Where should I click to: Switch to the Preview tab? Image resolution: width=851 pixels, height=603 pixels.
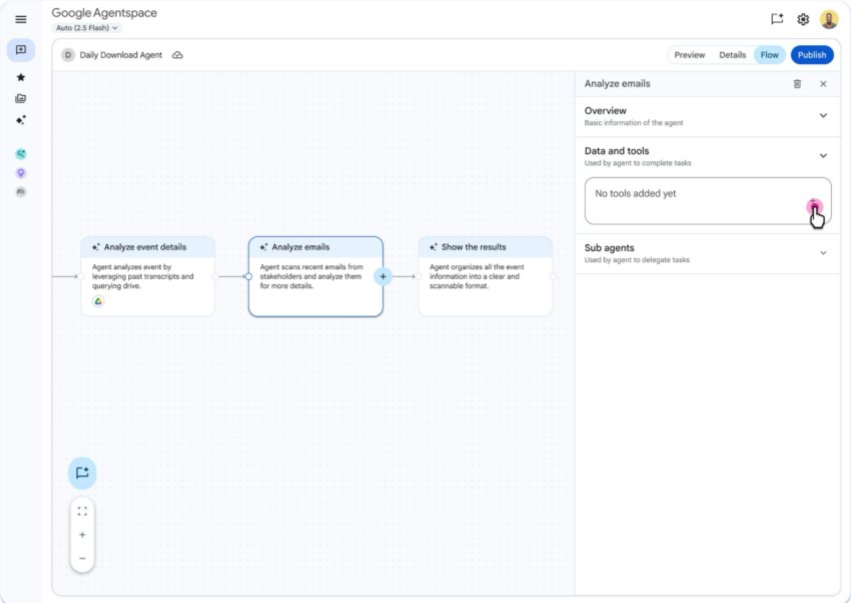pos(689,55)
